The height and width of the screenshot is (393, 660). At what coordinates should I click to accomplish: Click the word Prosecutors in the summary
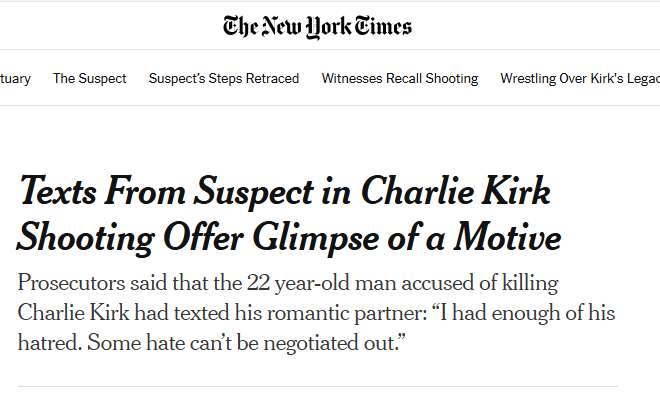coord(71,283)
